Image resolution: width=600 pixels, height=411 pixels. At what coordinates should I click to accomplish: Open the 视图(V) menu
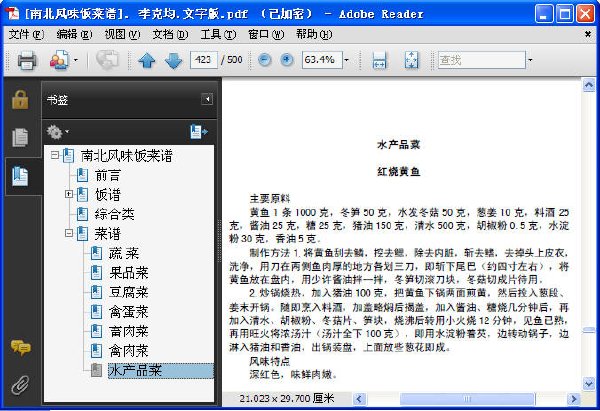pyautogui.click(x=122, y=34)
